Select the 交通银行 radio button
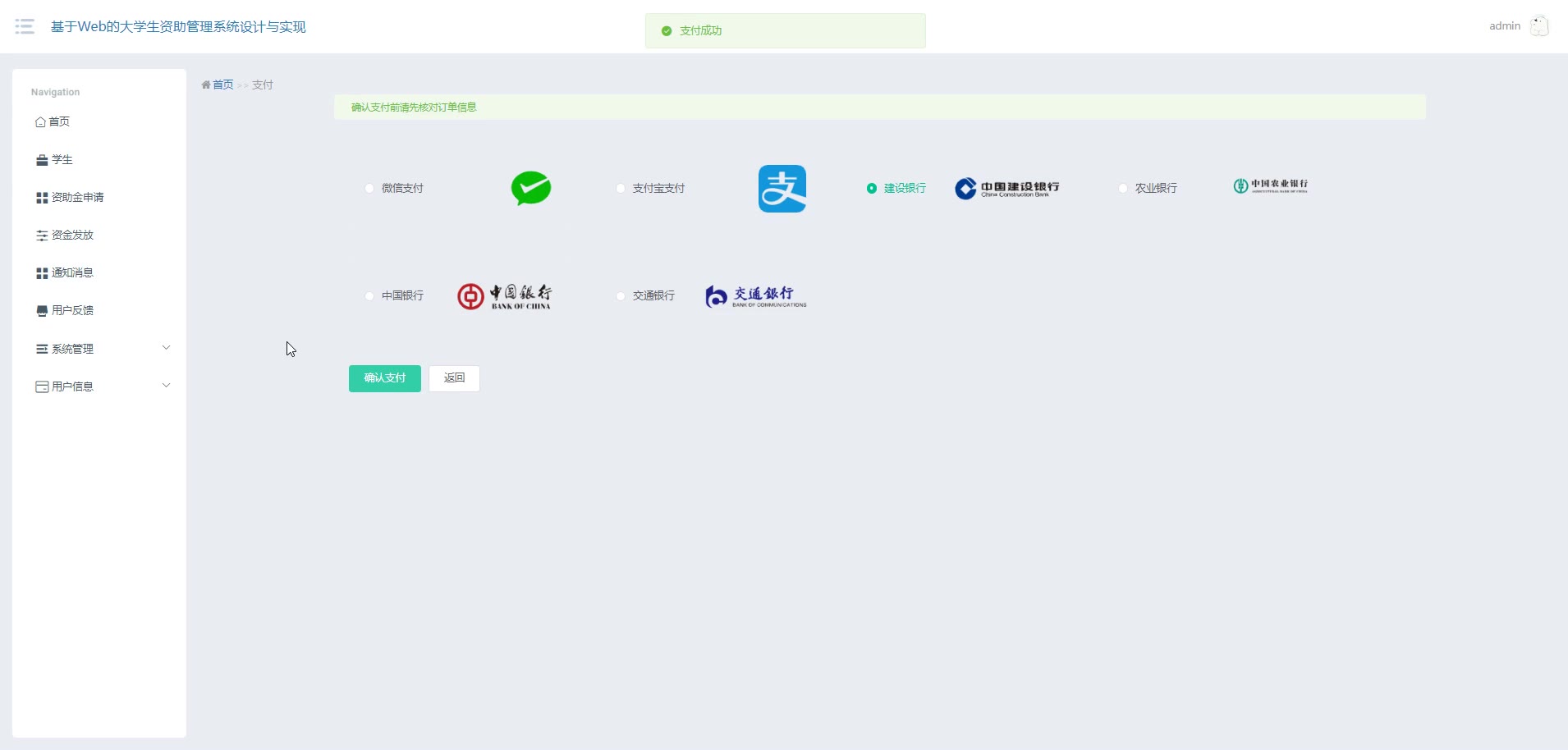This screenshot has width=1568, height=750. 621,295
